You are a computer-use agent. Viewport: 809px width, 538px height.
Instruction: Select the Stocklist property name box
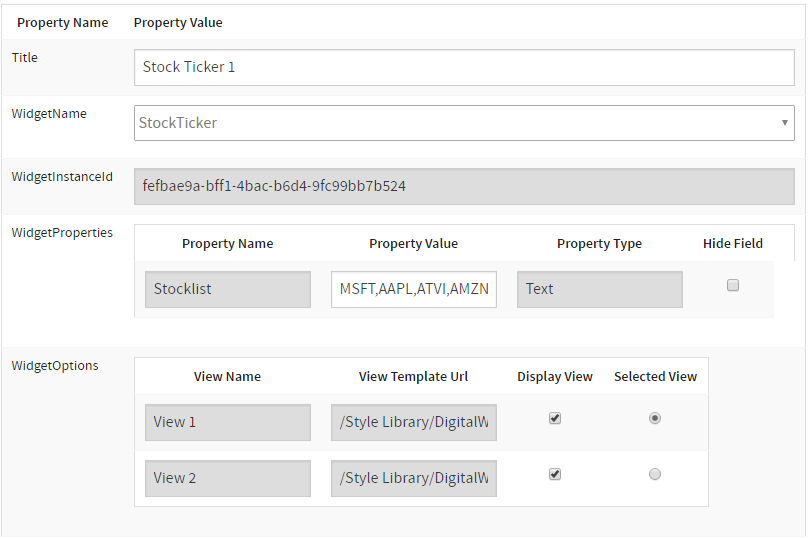tap(227, 289)
